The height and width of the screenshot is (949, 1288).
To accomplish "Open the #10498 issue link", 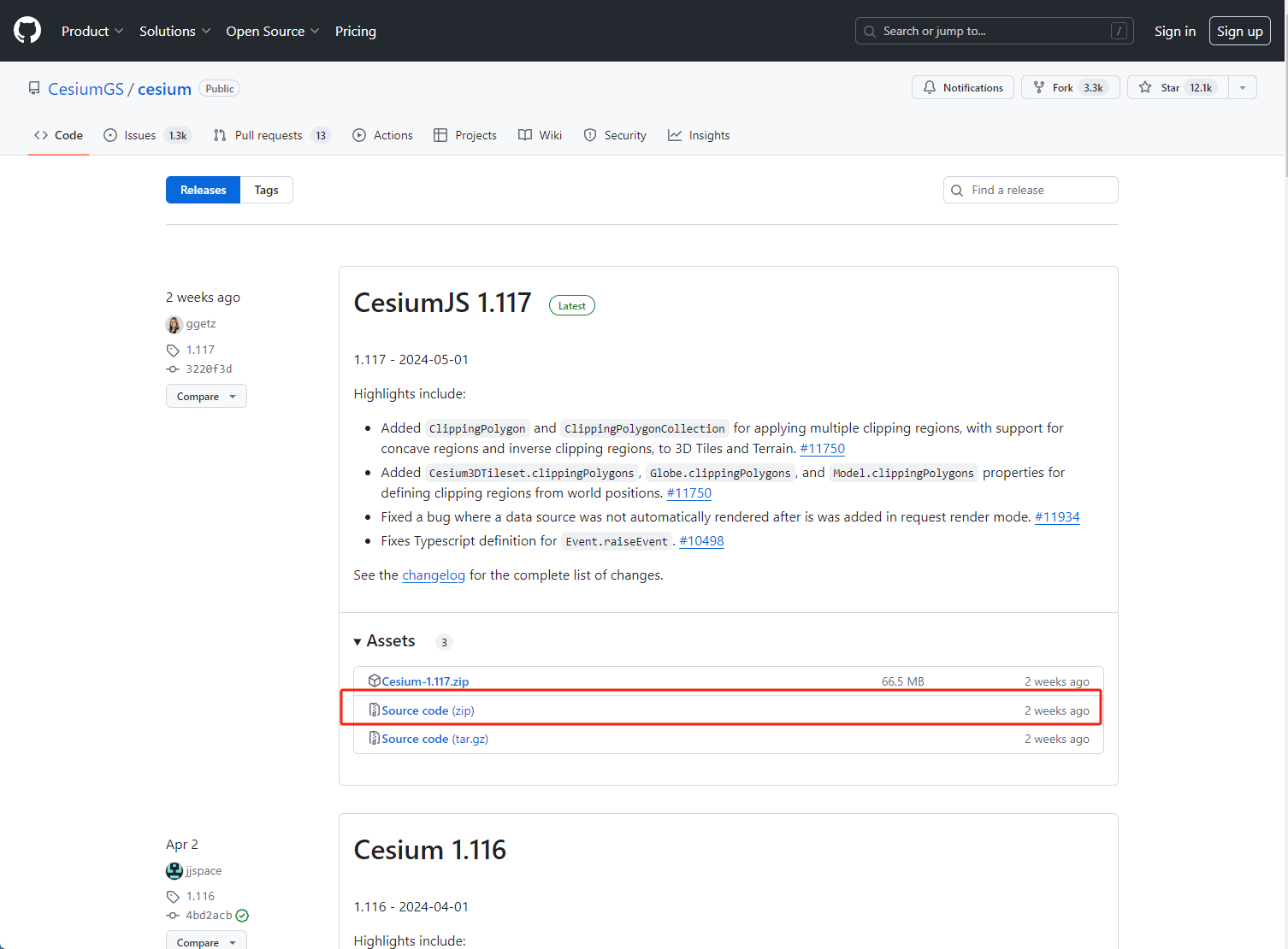I will (701, 541).
